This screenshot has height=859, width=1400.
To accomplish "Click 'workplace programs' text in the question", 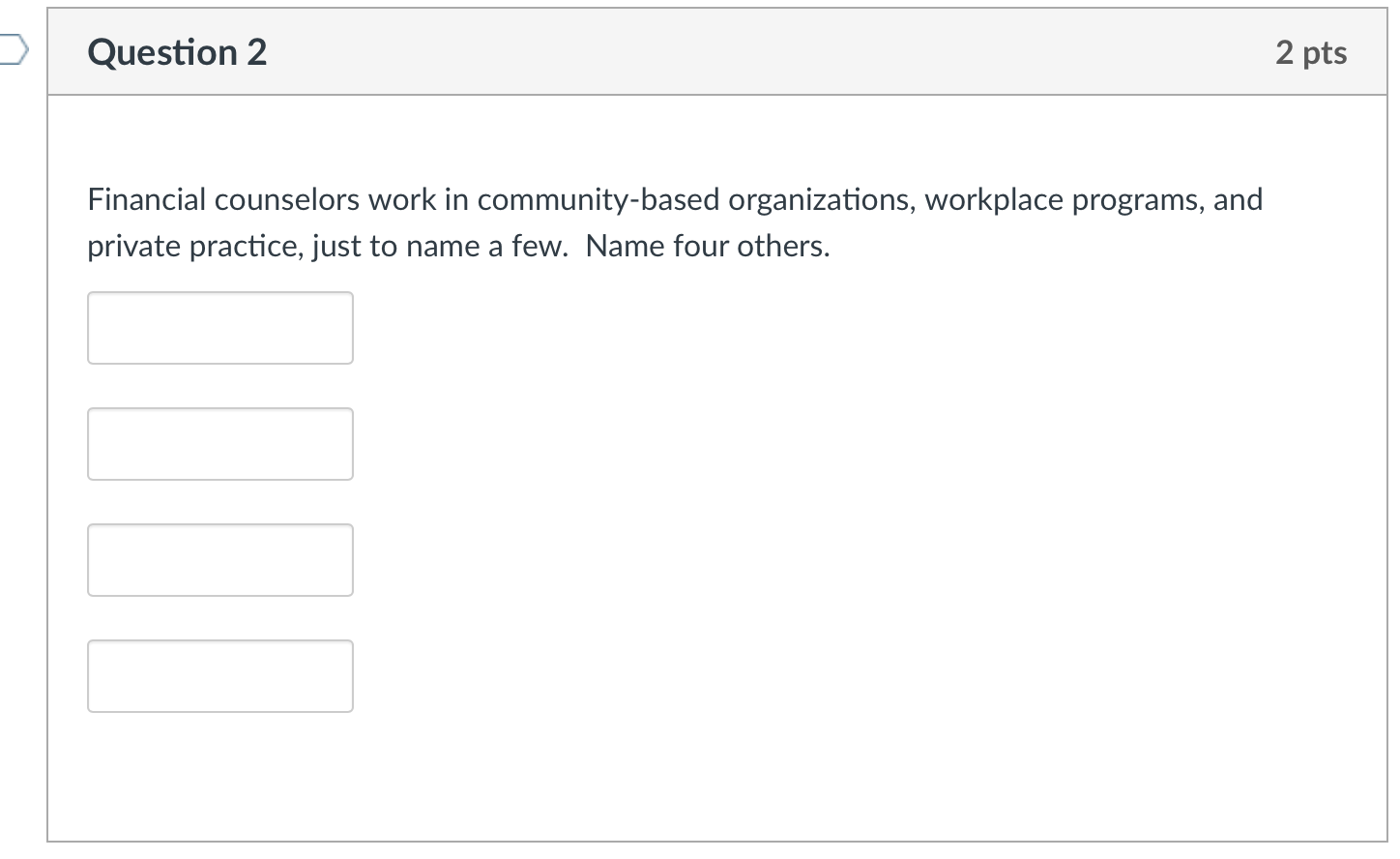I will tap(1062, 200).
